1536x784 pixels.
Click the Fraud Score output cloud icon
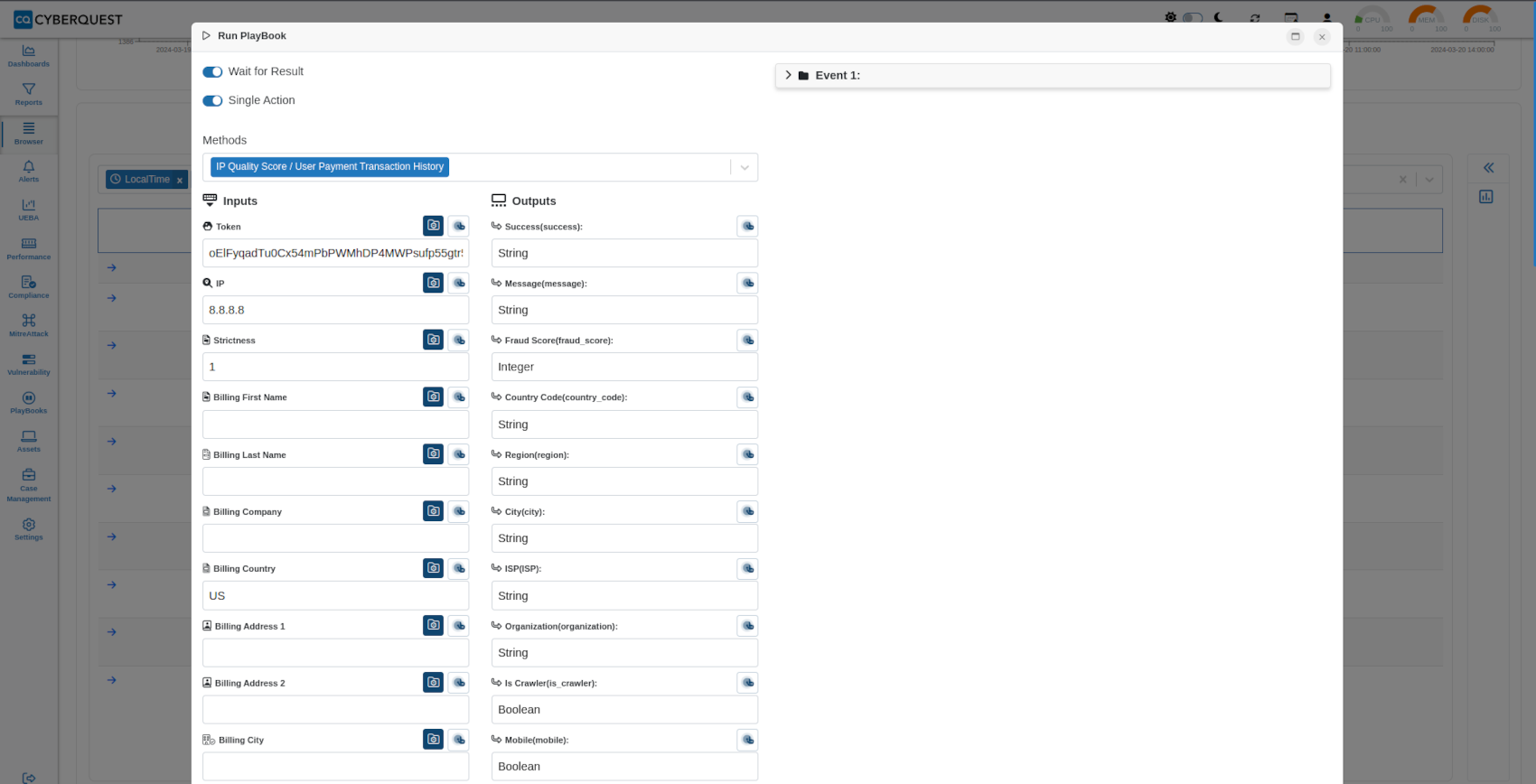[x=747, y=340]
